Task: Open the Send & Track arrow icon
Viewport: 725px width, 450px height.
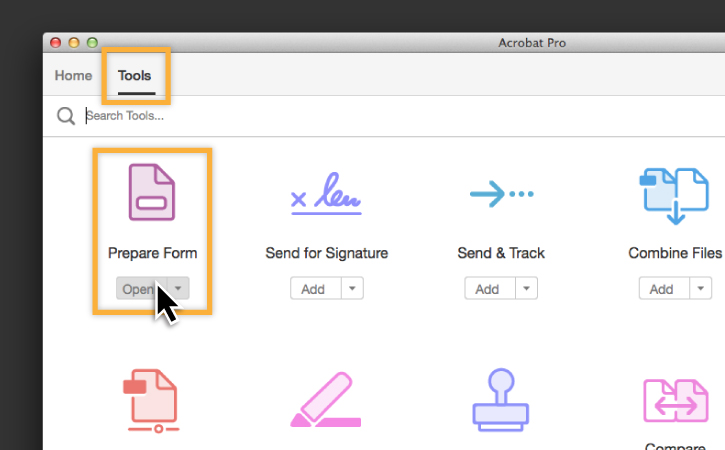Action: [x=502, y=194]
